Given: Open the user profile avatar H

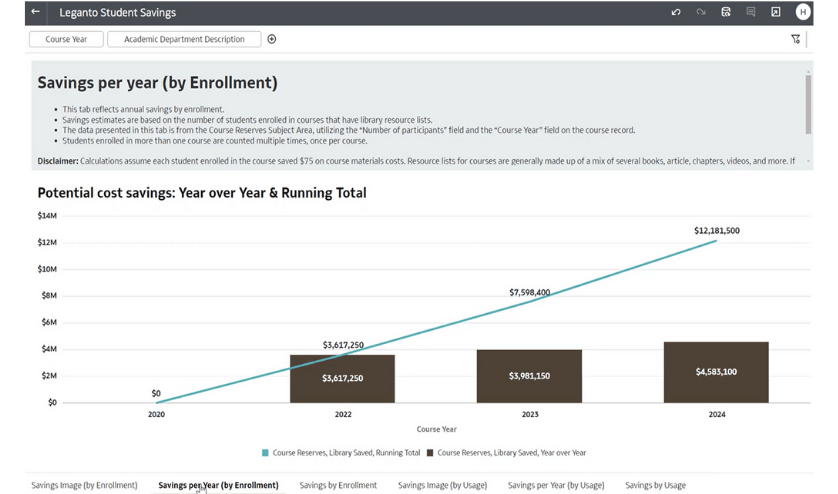Looking at the screenshot, I should point(803,12).
